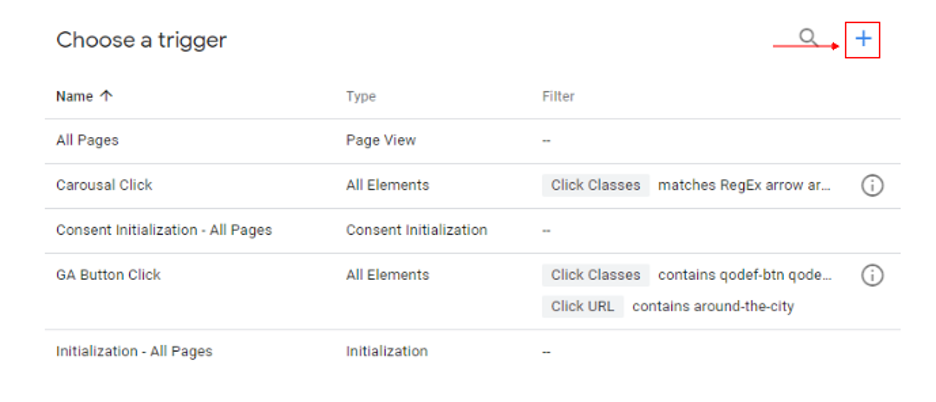The image size is (936, 402).
Task: Click the search magnifier icon
Action: tap(808, 38)
